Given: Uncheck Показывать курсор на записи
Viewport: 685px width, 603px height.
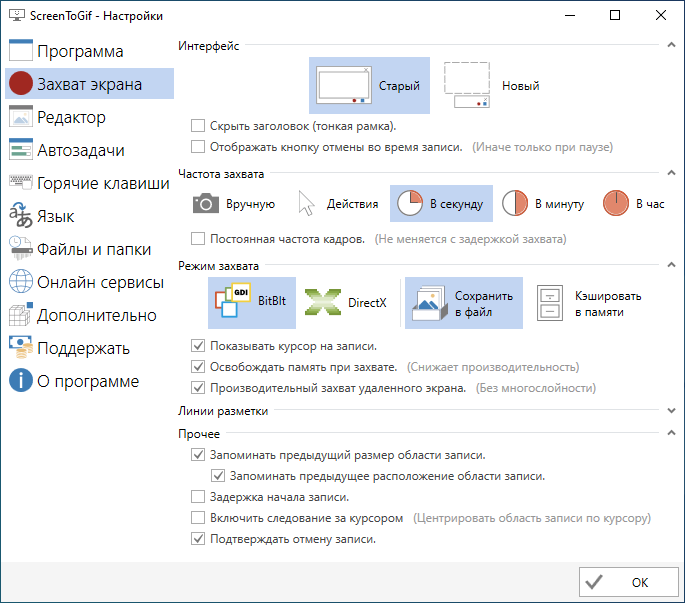Looking at the screenshot, I should tap(198, 346).
